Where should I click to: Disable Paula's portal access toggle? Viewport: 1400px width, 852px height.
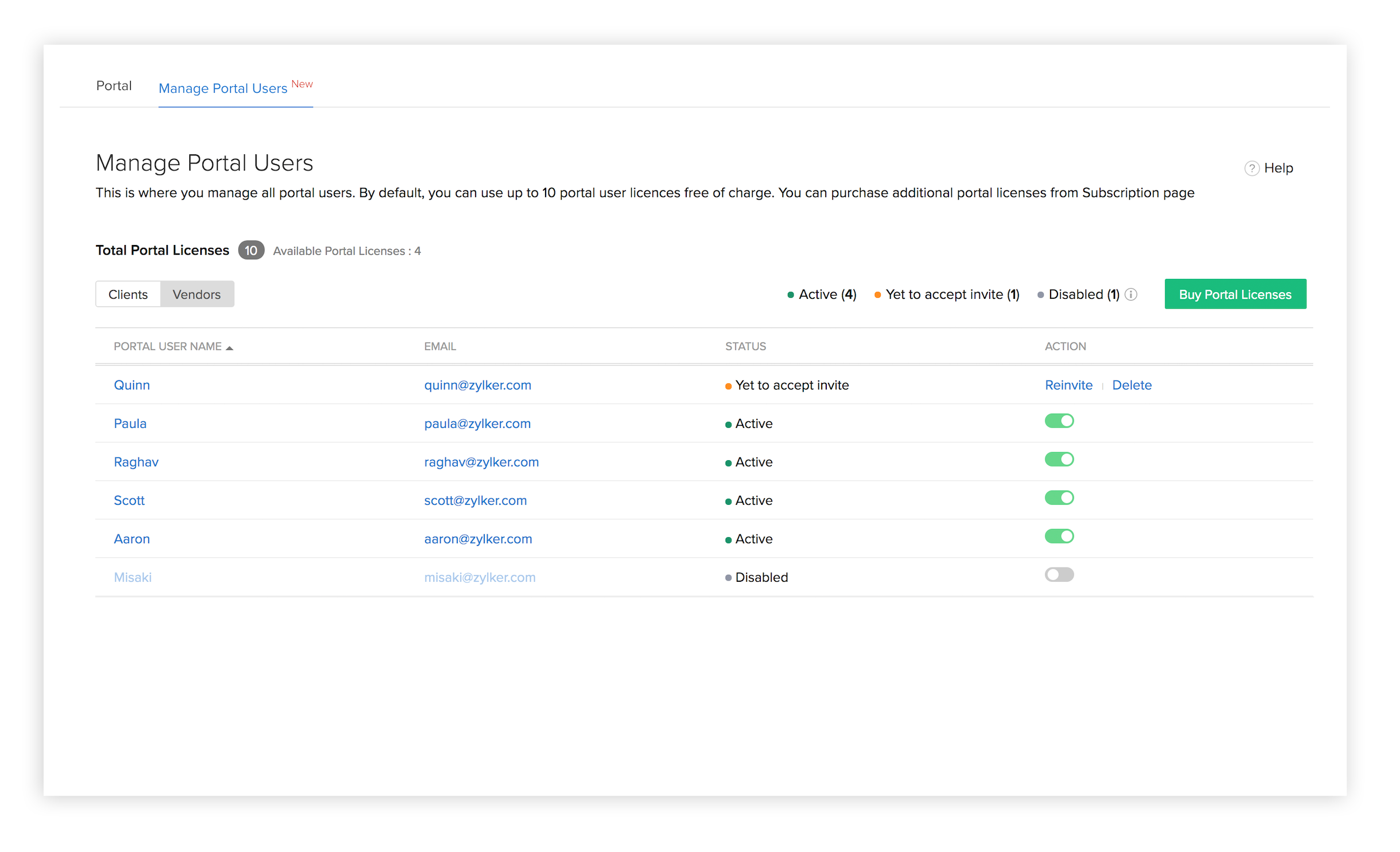pyautogui.click(x=1059, y=421)
